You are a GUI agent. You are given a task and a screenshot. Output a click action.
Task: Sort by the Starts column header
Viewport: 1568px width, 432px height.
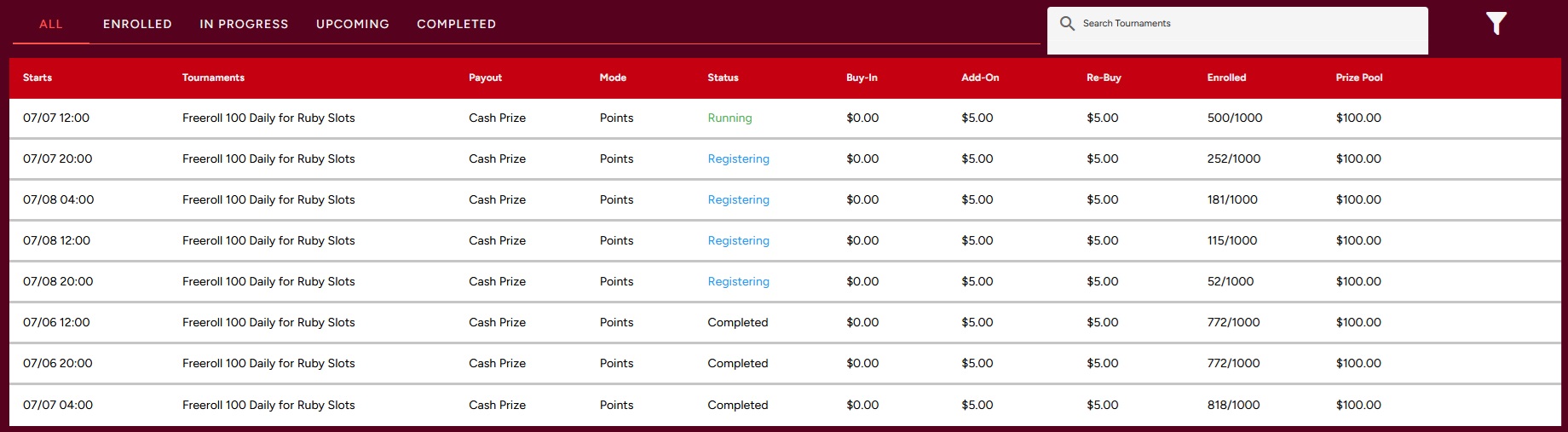(x=37, y=78)
